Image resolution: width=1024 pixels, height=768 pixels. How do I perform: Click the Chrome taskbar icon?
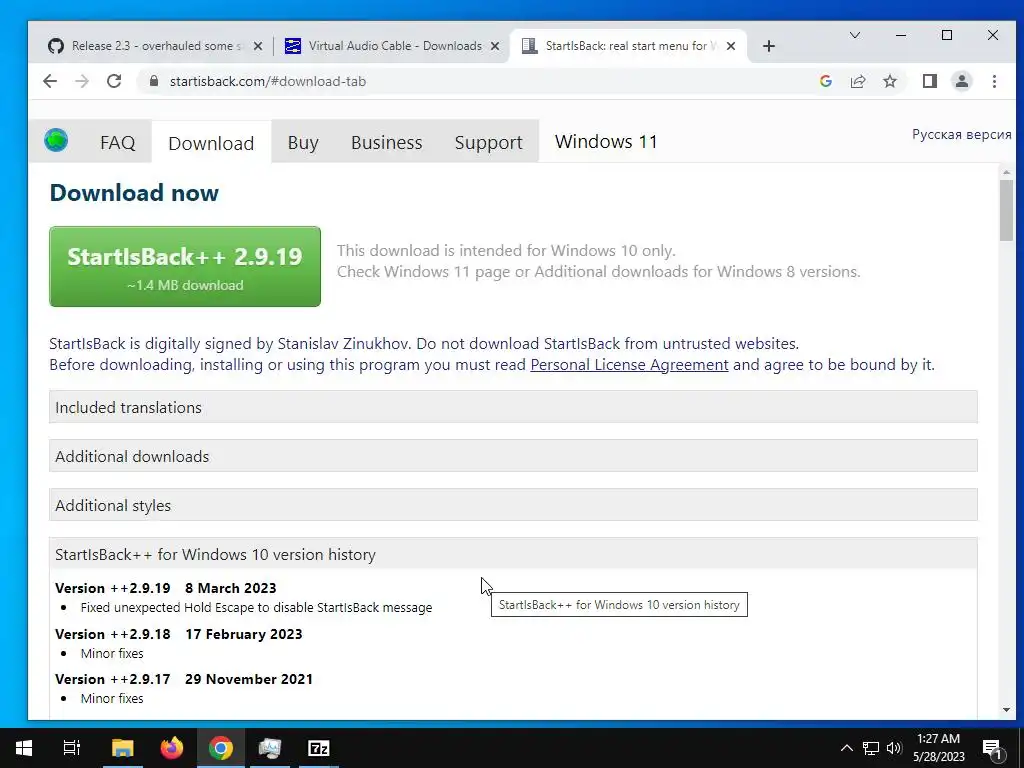tap(221, 748)
